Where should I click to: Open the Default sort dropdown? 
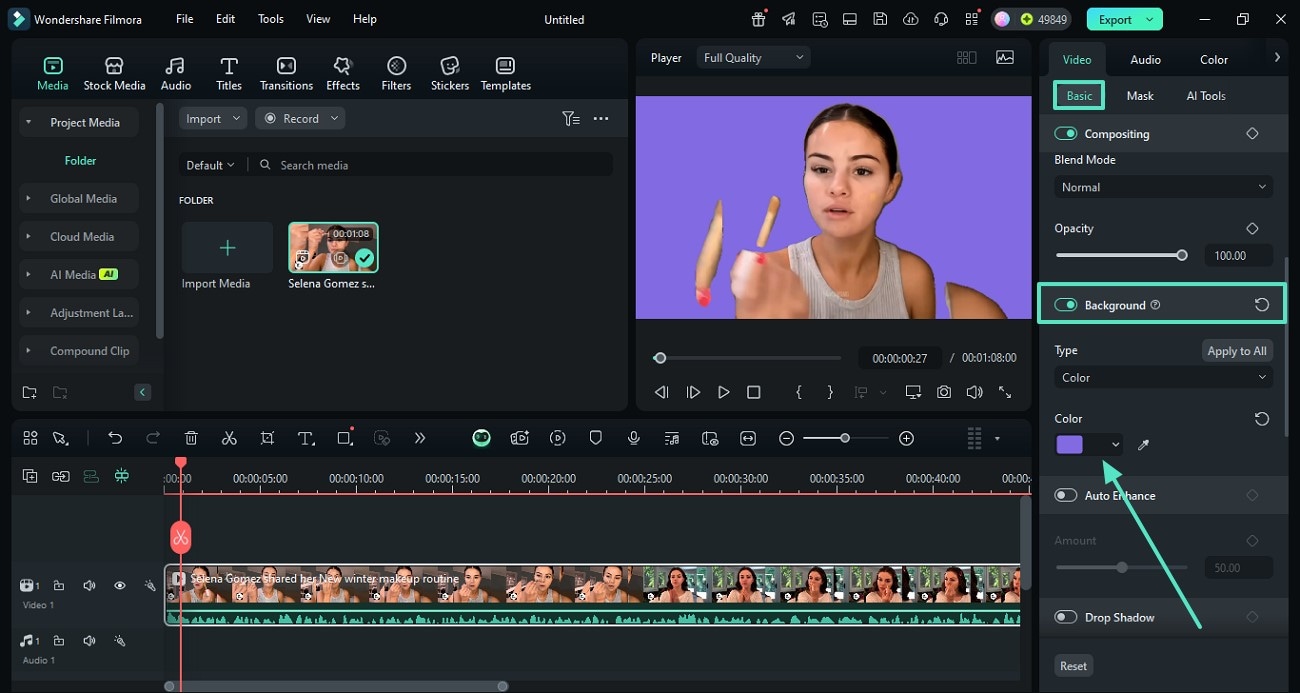(x=210, y=165)
